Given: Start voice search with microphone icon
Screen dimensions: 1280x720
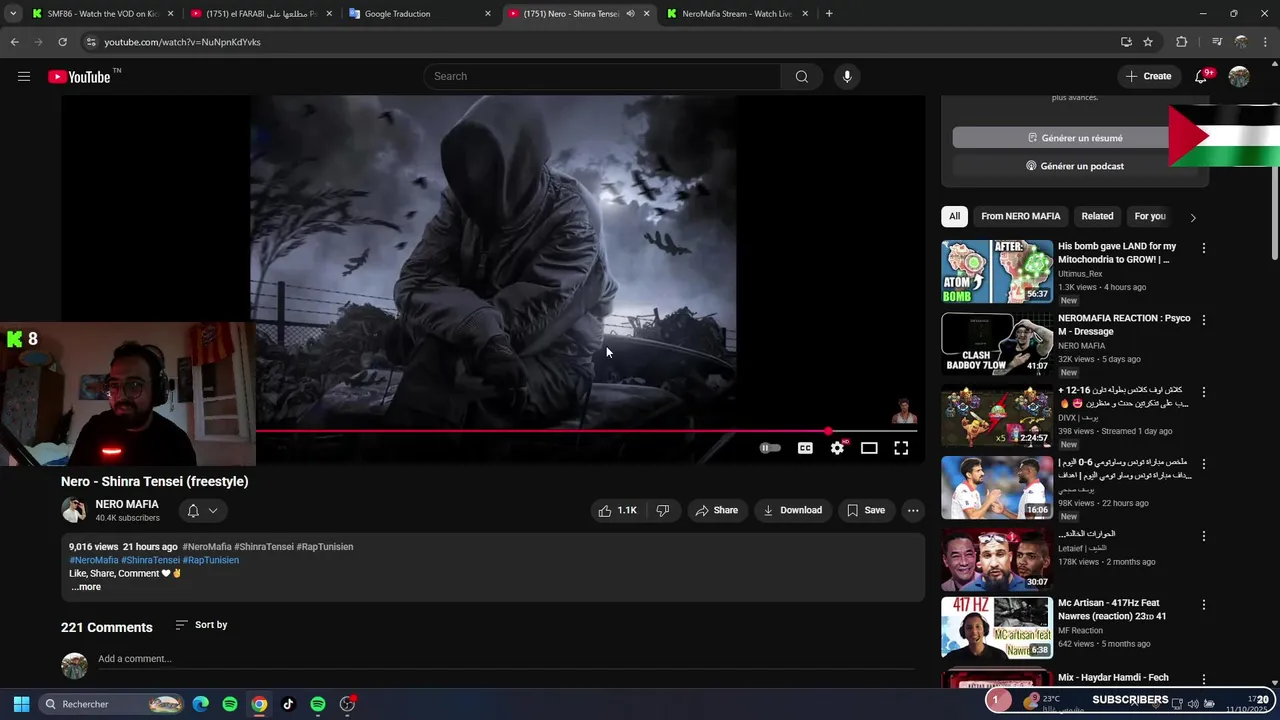Looking at the screenshot, I should [847, 76].
